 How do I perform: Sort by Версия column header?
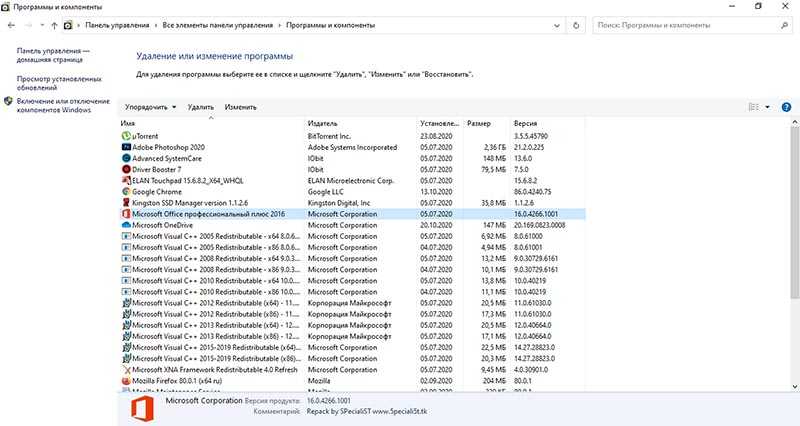(547, 123)
